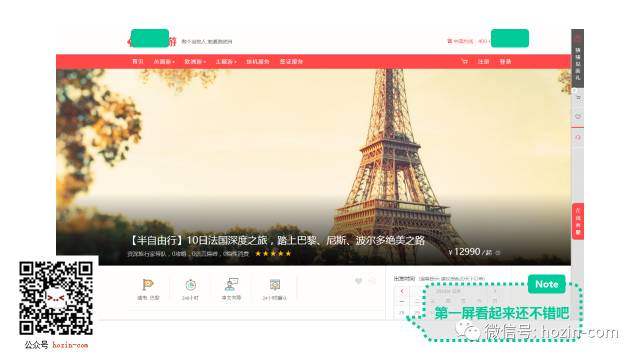Click the certificate feature icon
Screen dimensions: 640x360
coord(275,284)
